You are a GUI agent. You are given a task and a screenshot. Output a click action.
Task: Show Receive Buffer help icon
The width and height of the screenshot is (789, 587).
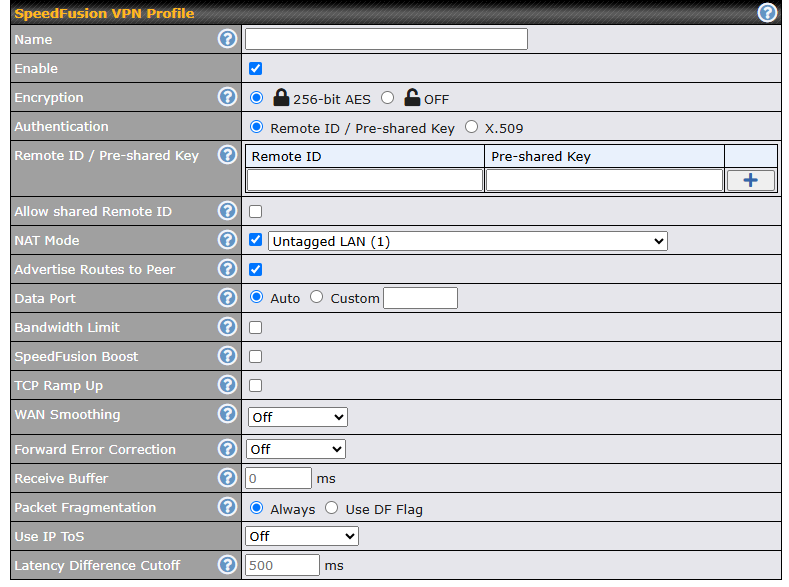(227, 478)
